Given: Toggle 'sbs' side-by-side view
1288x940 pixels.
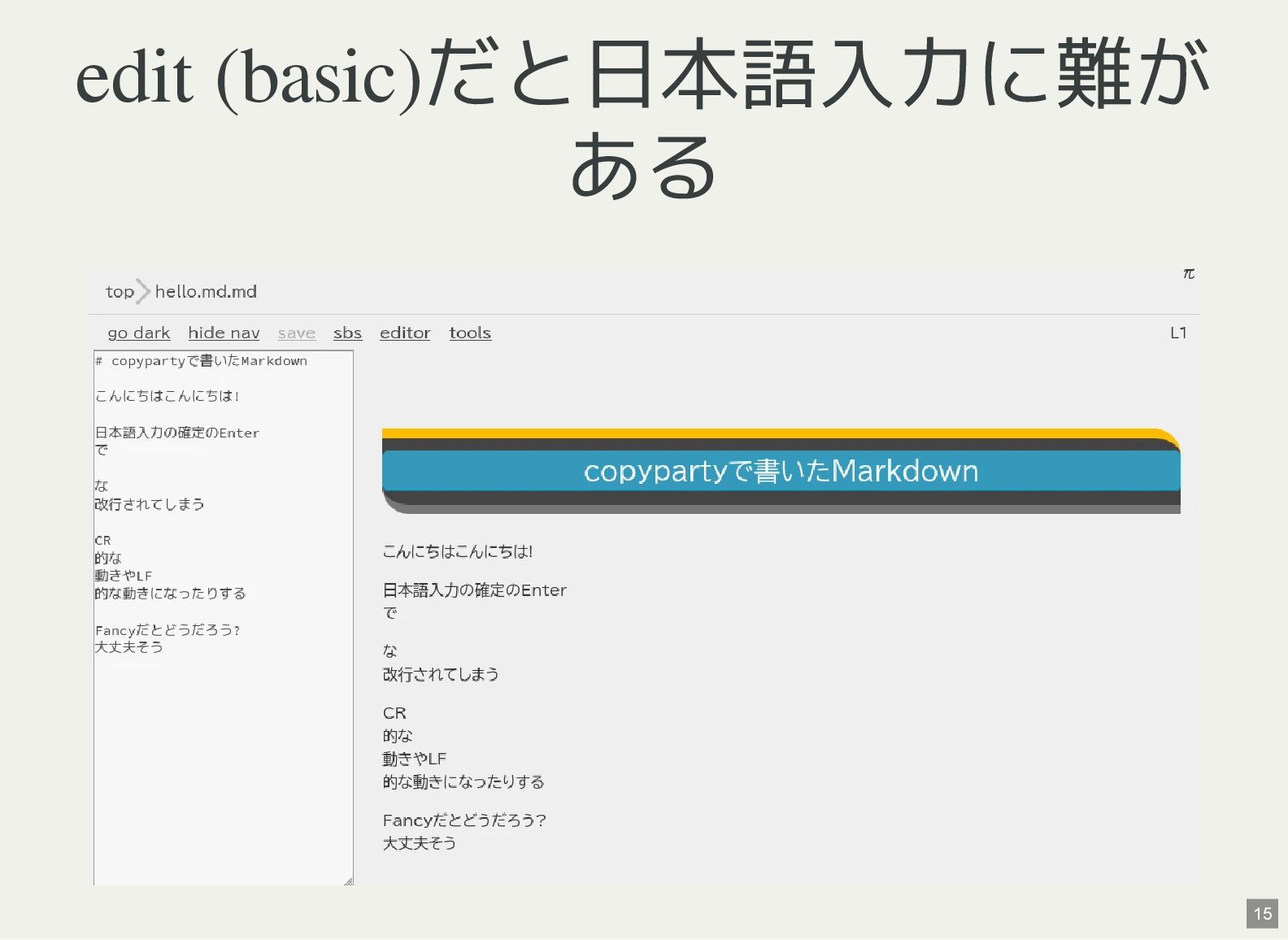Looking at the screenshot, I should tap(347, 333).
